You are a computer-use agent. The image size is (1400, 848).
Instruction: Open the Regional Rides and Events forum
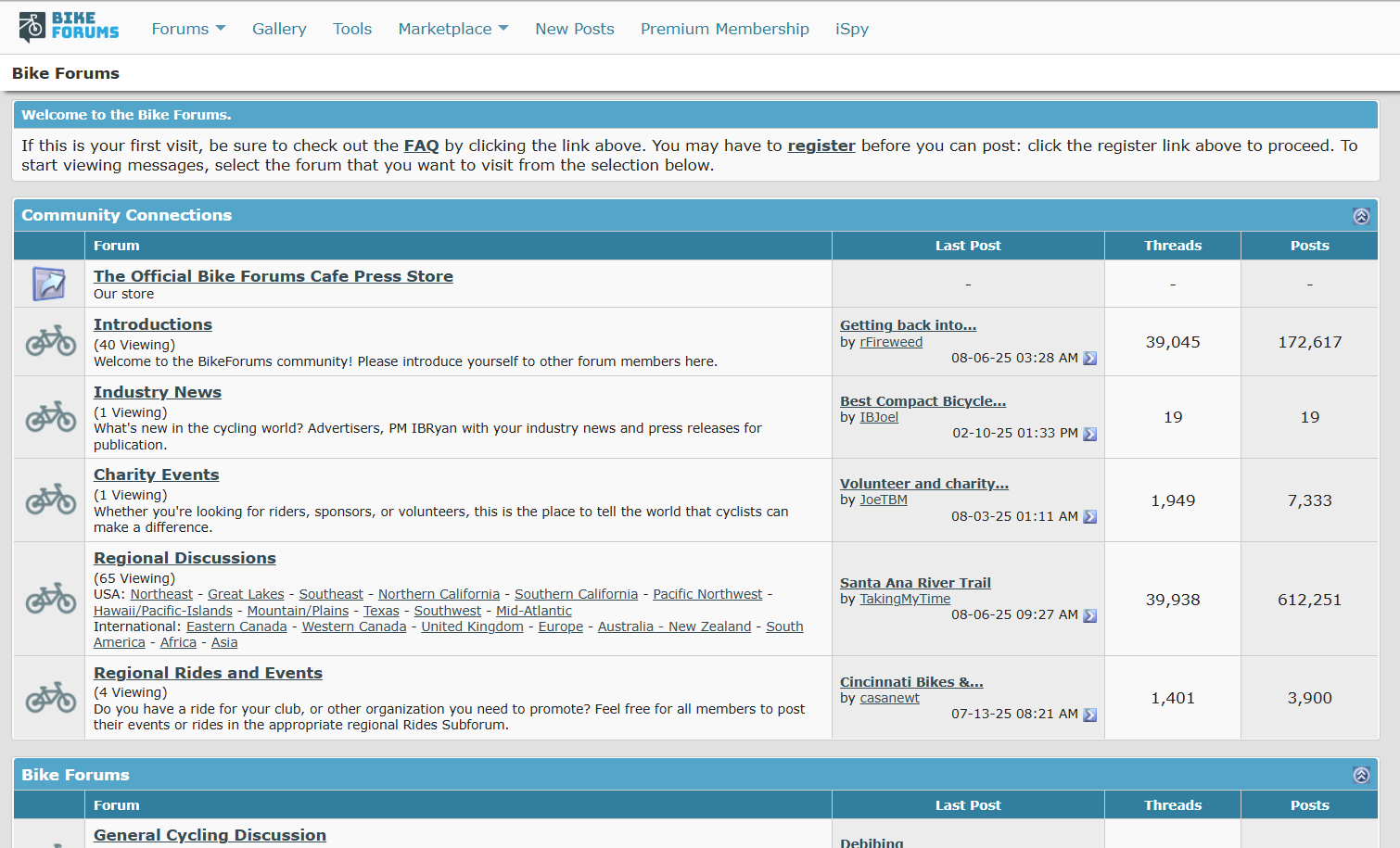pos(208,673)
